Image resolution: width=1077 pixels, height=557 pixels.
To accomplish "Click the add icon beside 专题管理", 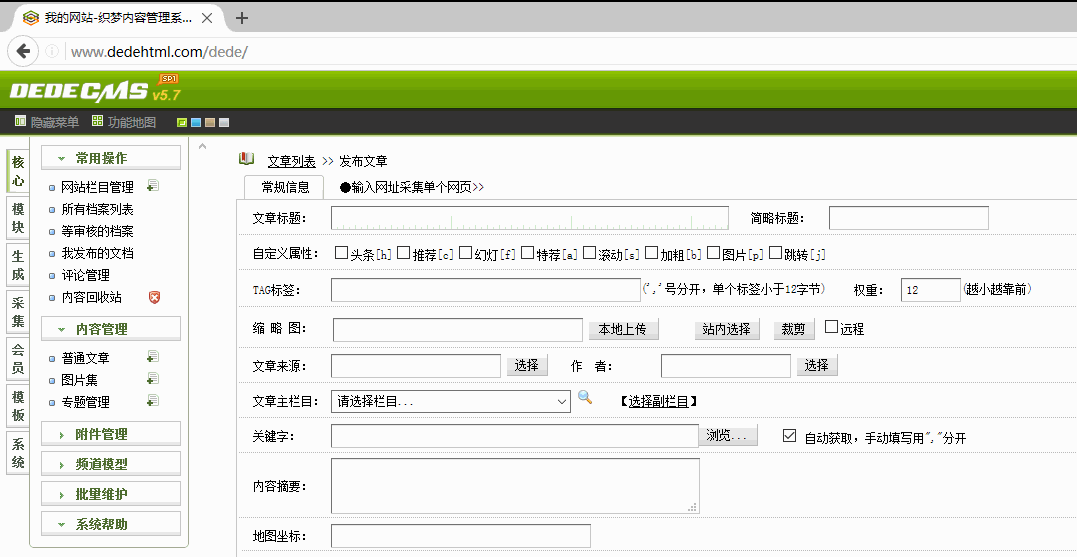I will tap(153, 400).
